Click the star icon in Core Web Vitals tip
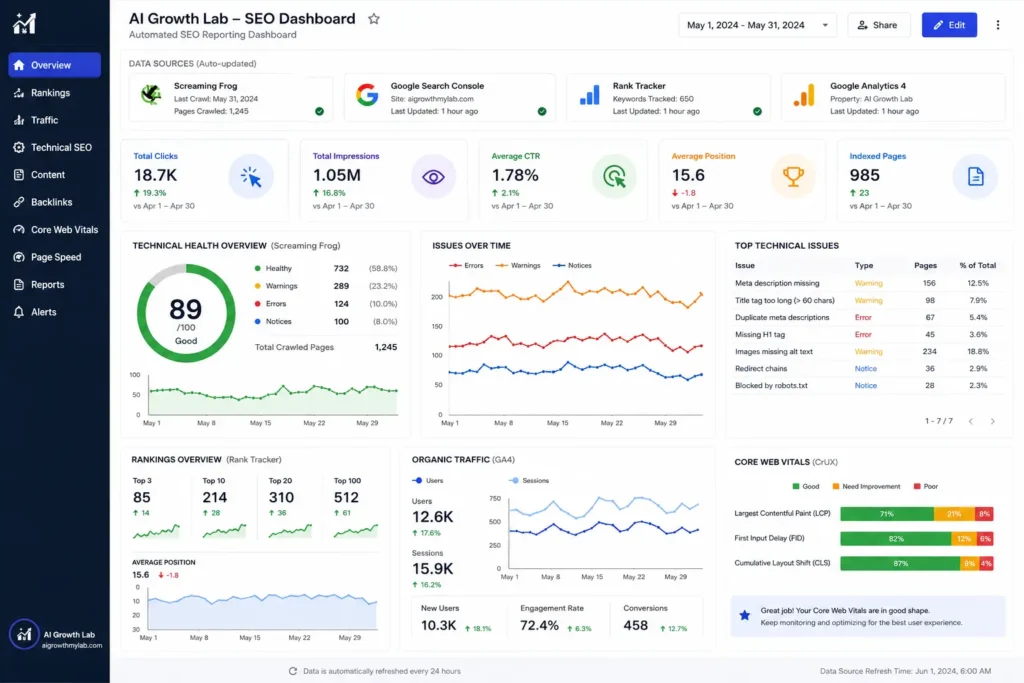The image size is (1024, 683). tap(744, 615)
